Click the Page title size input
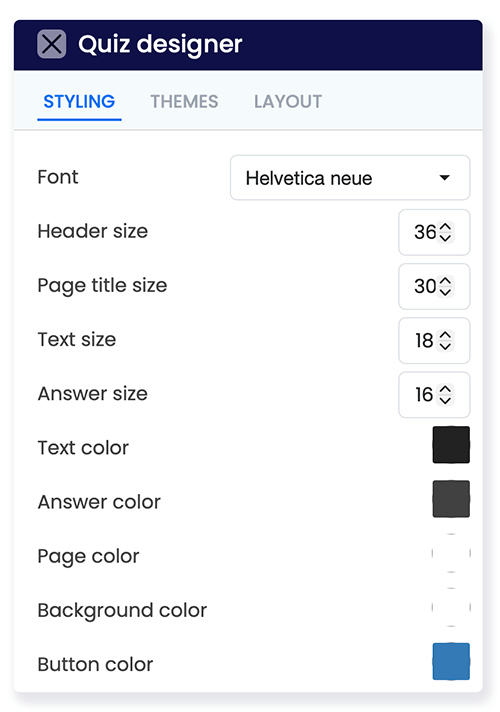Viewport: 500px width, 712px height. point(434,287)
